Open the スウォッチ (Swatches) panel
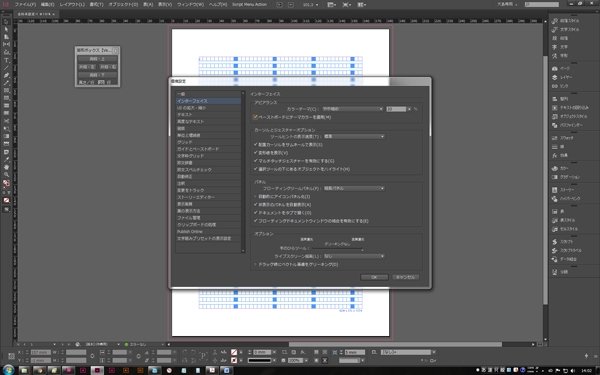The width and height of the screenshot is (600, 375). coord(562,138)
